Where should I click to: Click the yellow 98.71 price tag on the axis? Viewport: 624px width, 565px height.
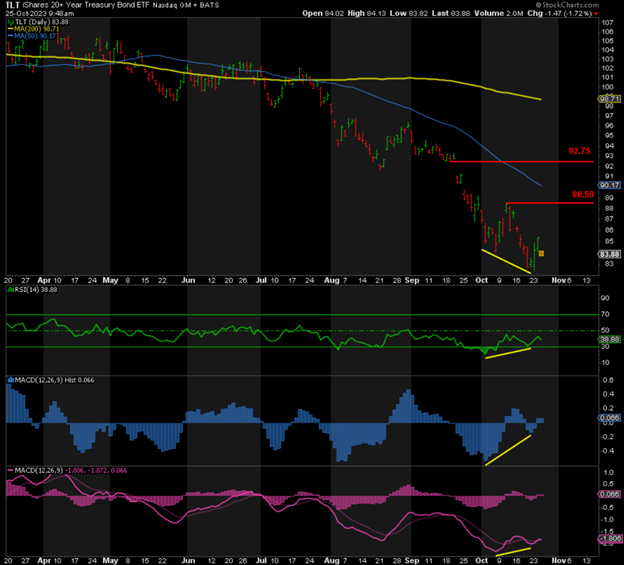click(610, 99)
